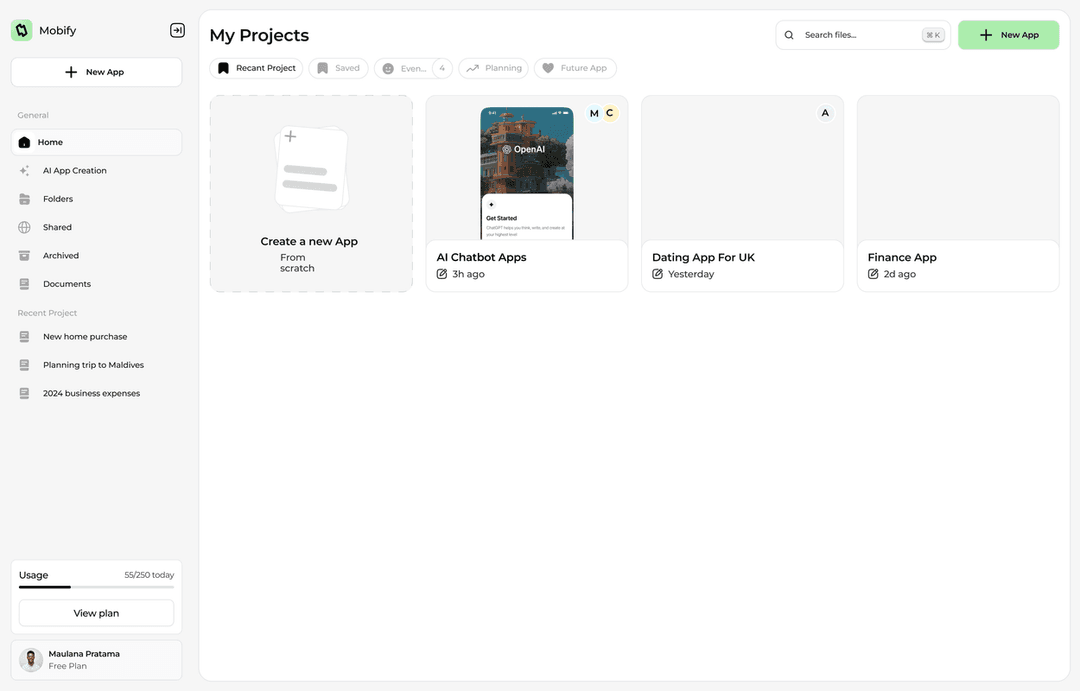The height and width of the screenshot is (691, 1080).
Task: Click the green New App button
Action: (1008, 35)
